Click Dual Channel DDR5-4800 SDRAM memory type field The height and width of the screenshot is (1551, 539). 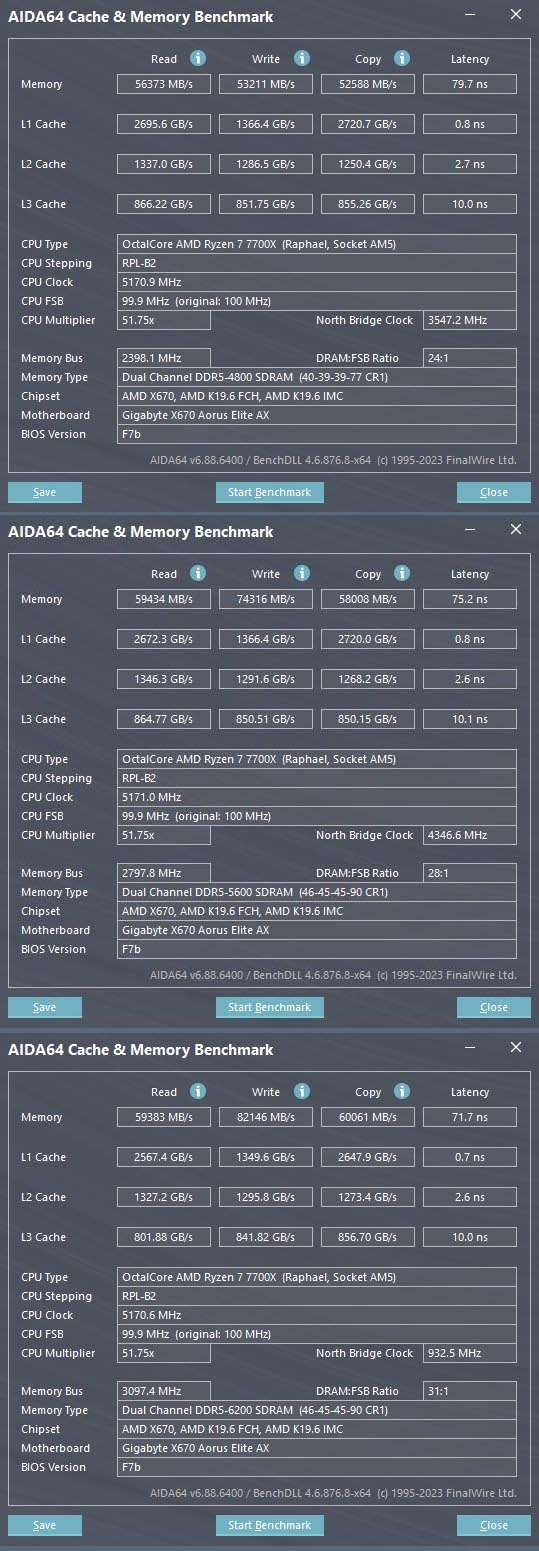tap(317, 377)
